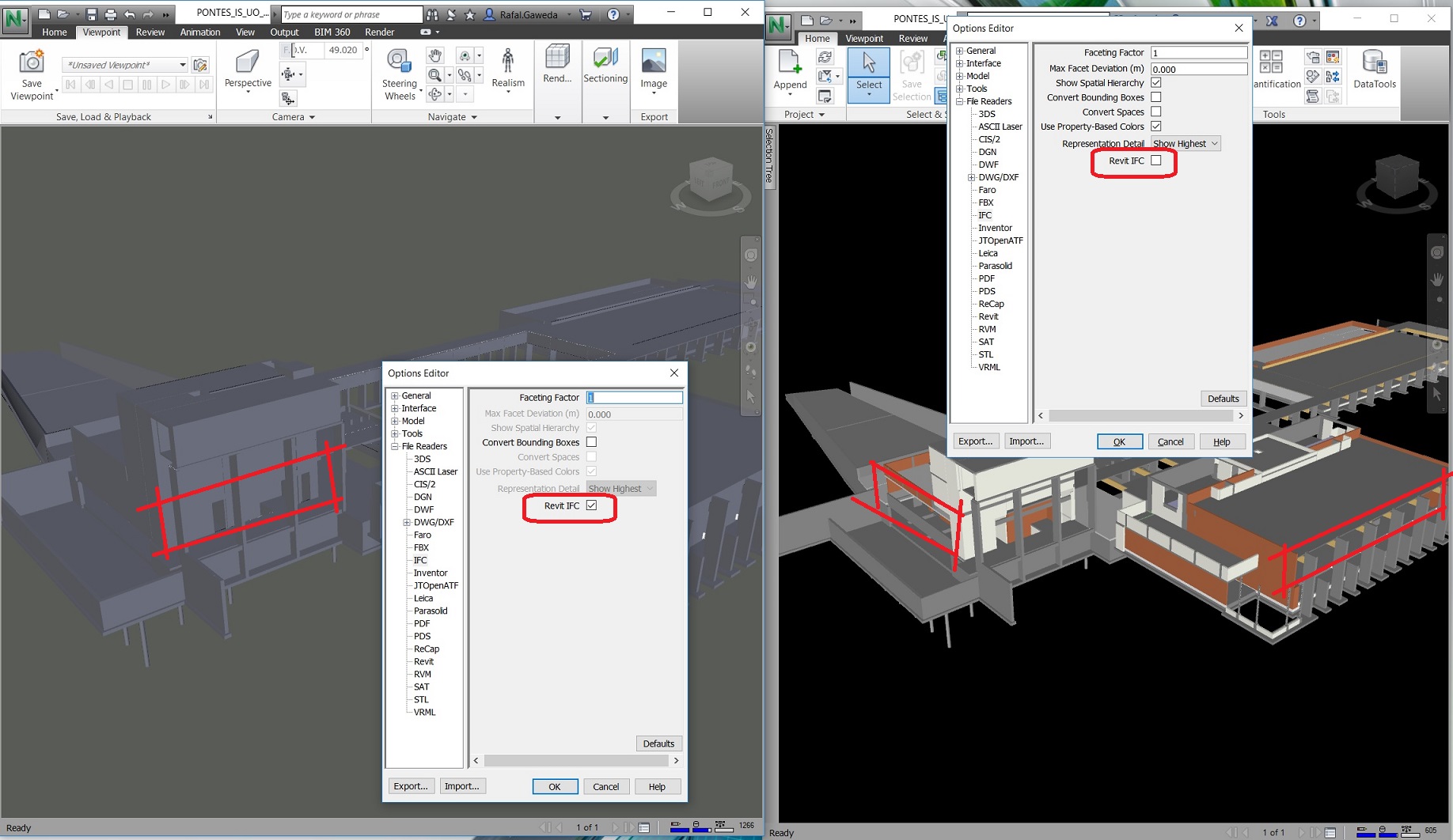The height and width of the screenshot is (840, 1453).
Task: Expand General node in left Options Editor
Action: click(x=395, y=395)
